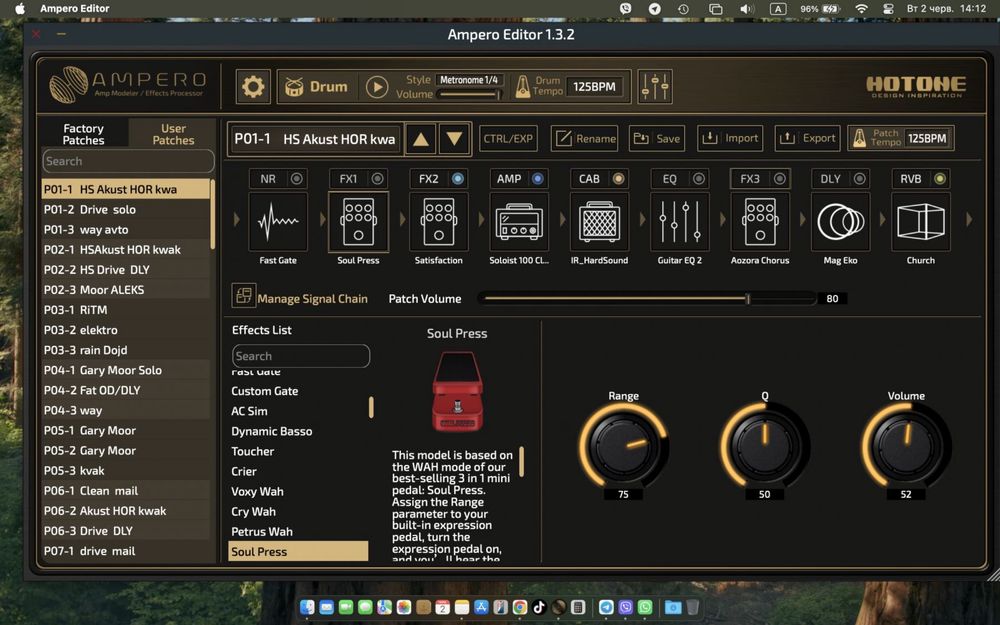Select the Aozora Chorus pedal module

[x=760, y=222]
